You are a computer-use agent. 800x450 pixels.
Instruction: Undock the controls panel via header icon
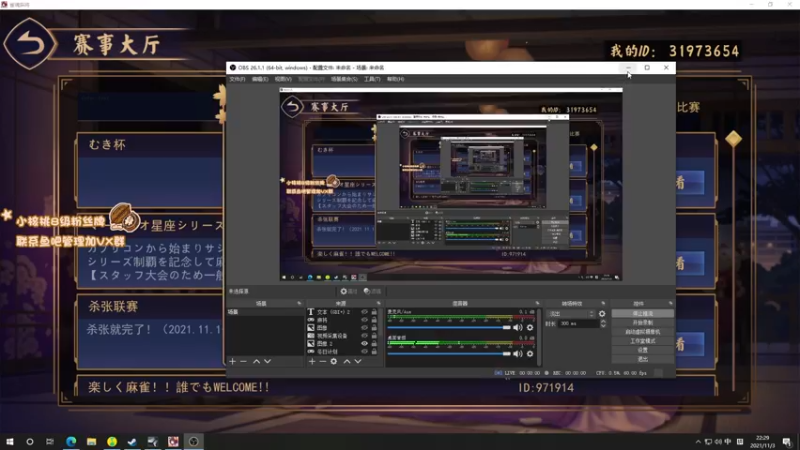tap(670, 304)
